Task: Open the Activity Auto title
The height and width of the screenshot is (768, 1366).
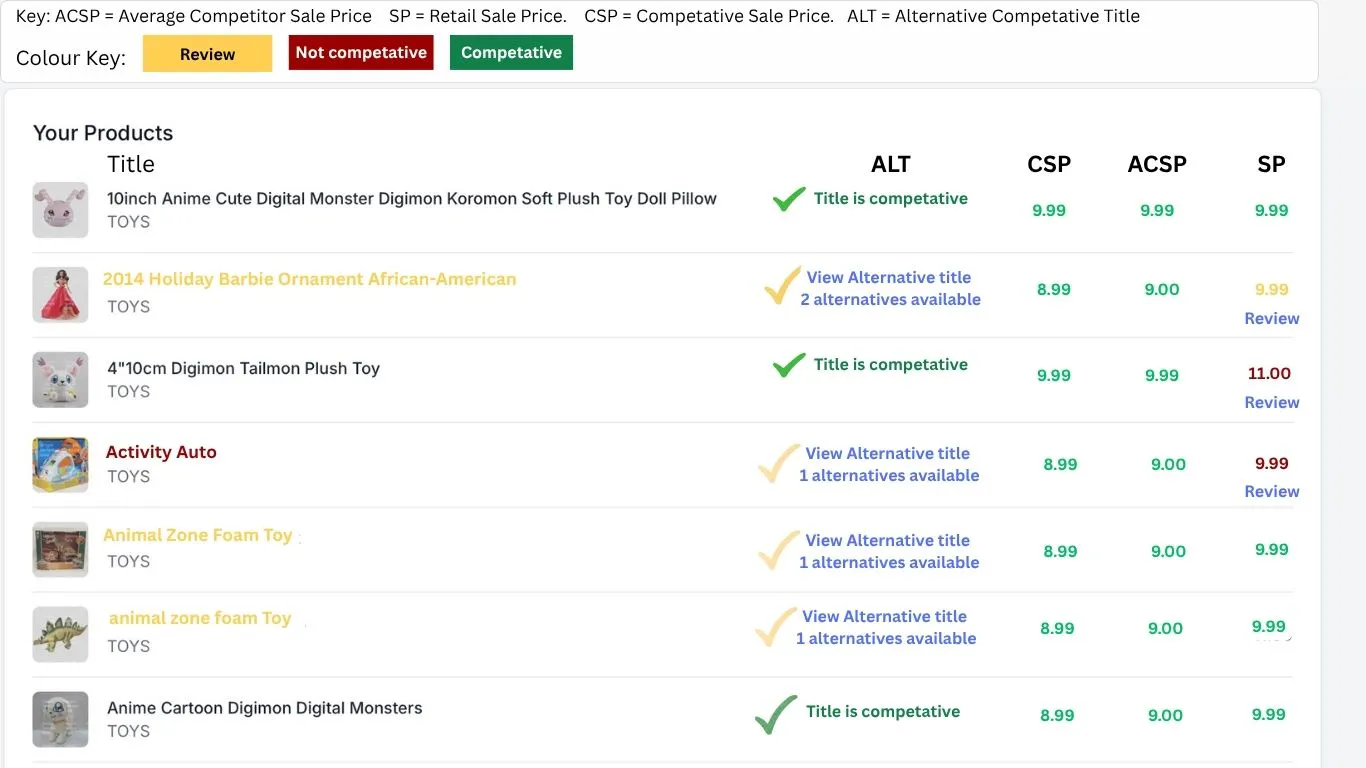Action: click(161, 452)
